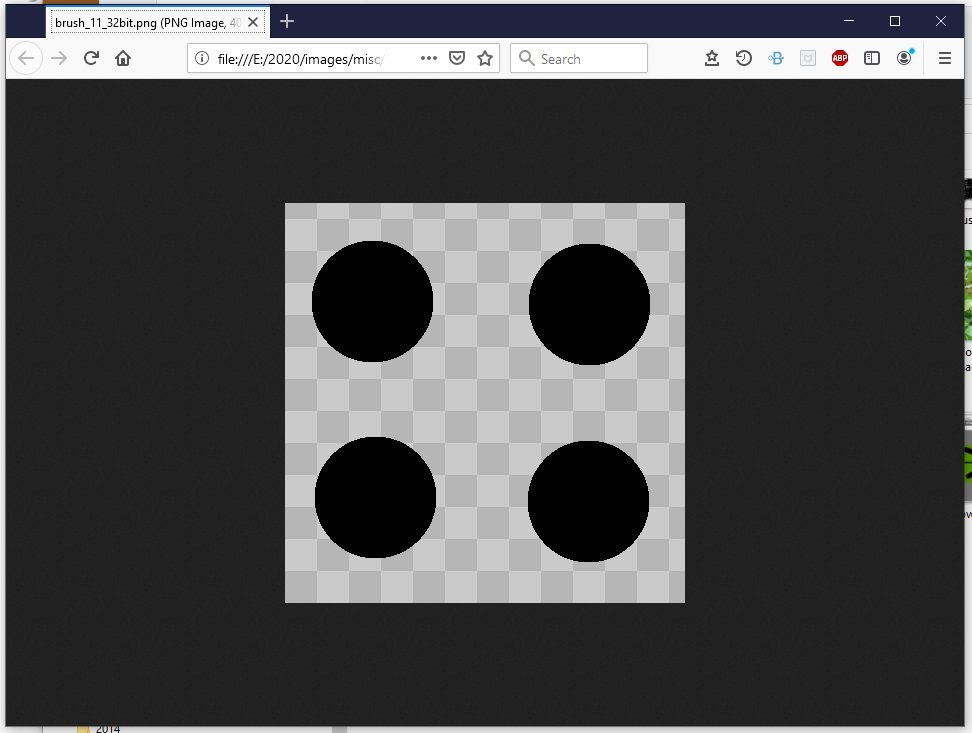Open a new tab with the plus icon
The image size is (972, 733).
(286, 21)
